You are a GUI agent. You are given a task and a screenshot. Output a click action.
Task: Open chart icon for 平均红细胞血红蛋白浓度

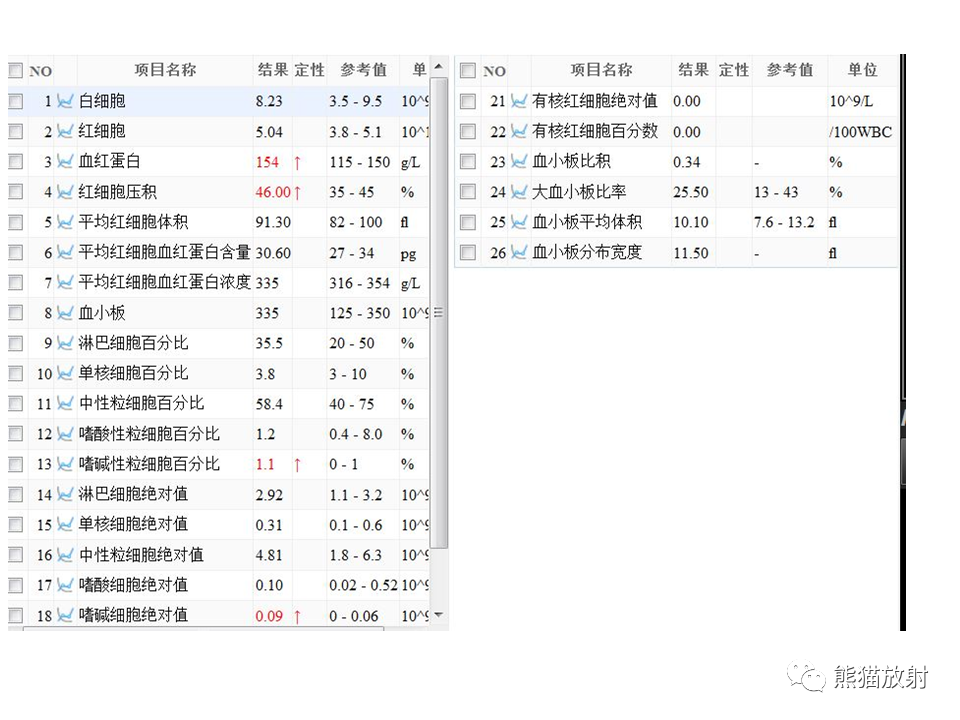[65, 282]
